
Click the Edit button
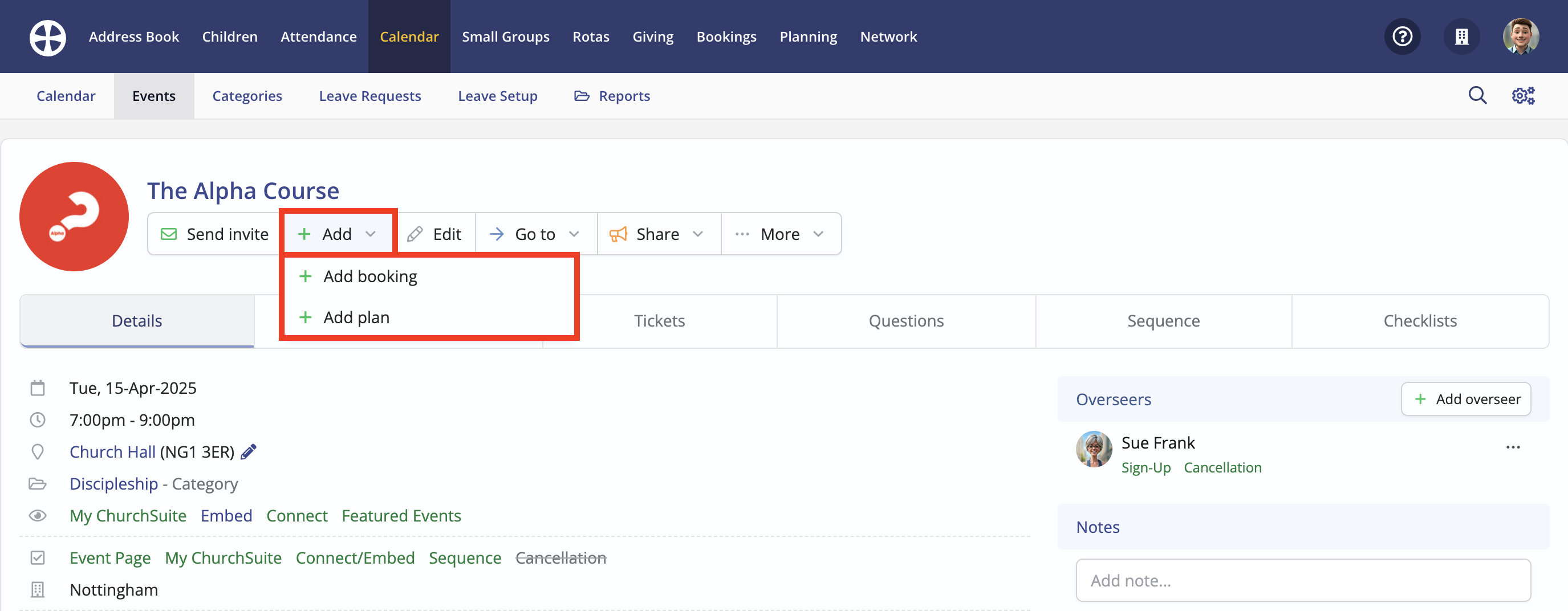pos(434,234)
